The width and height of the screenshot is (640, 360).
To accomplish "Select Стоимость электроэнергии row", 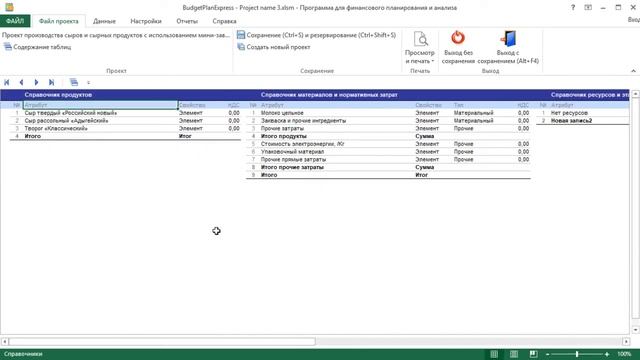I will [x=388, y=144].
